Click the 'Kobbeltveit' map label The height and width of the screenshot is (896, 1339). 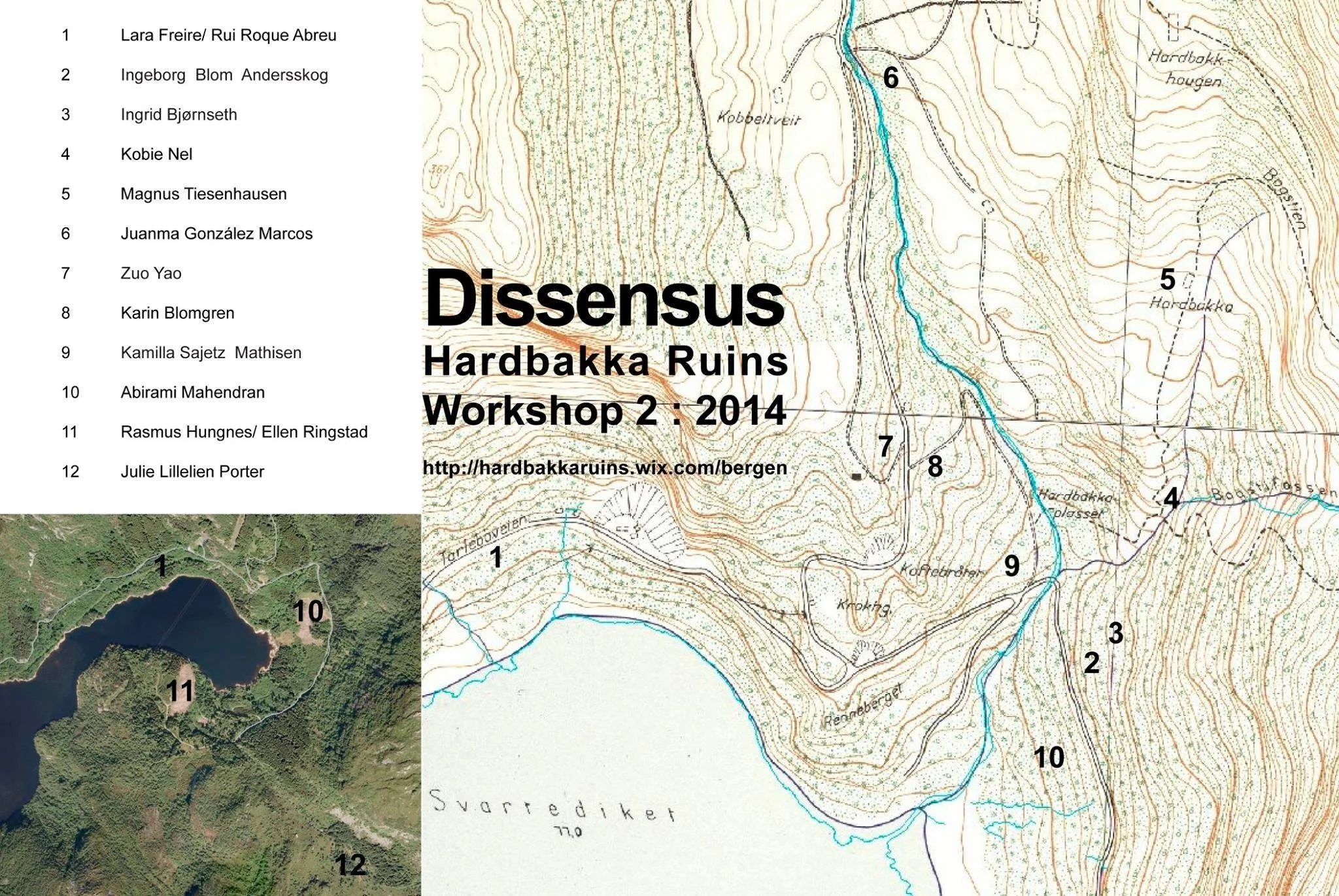[x=758, y=118]
